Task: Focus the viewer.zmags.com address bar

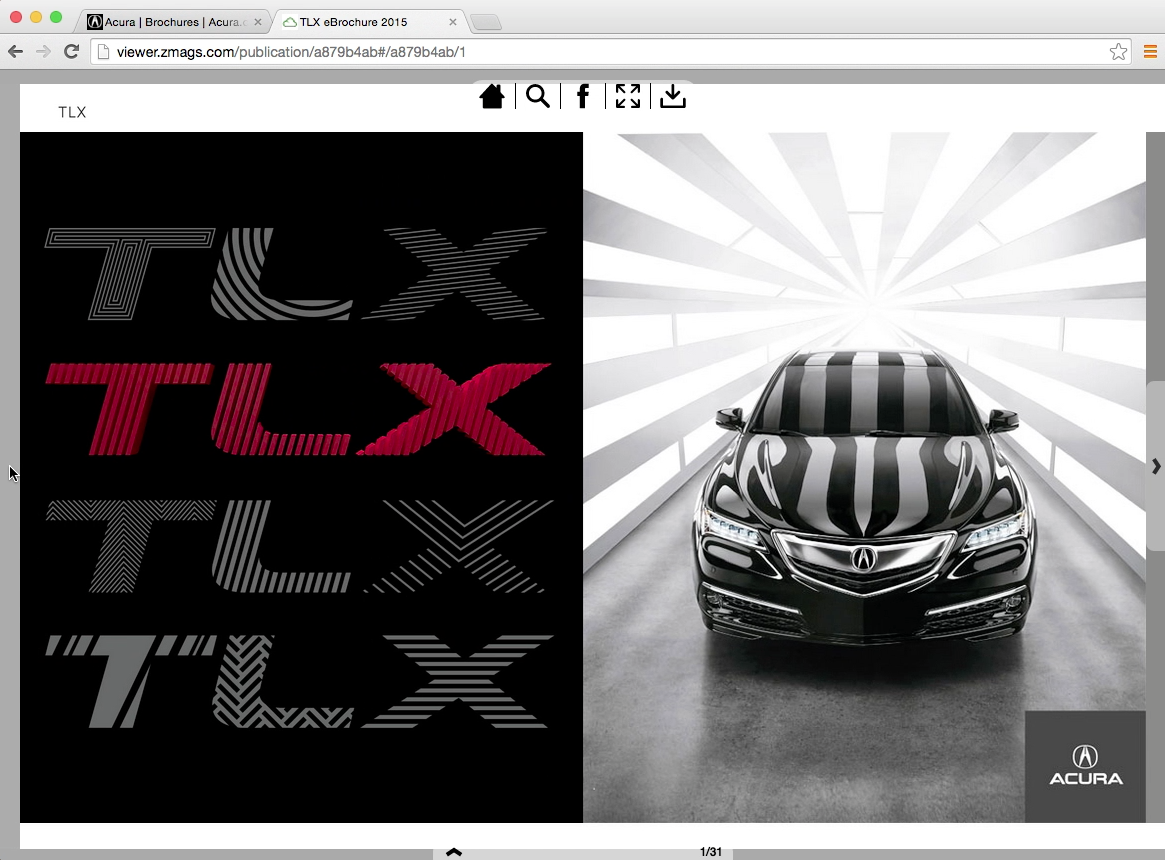Action: [x=609, y=52]
